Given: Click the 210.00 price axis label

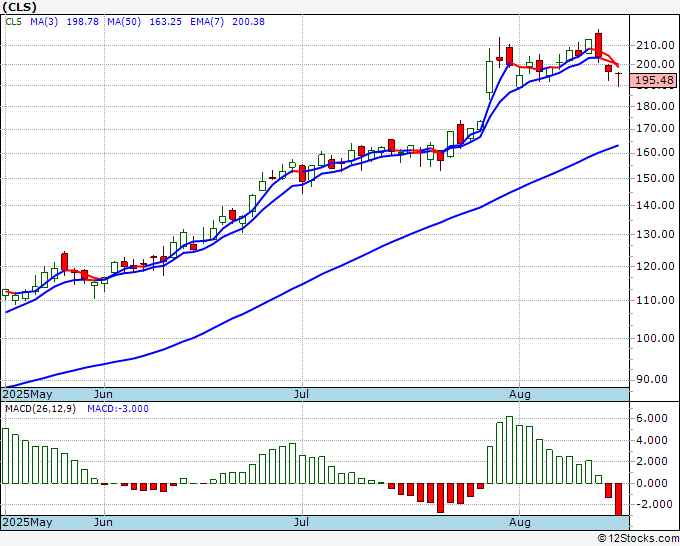Looking at the screenshot, I should click(655, 45).
